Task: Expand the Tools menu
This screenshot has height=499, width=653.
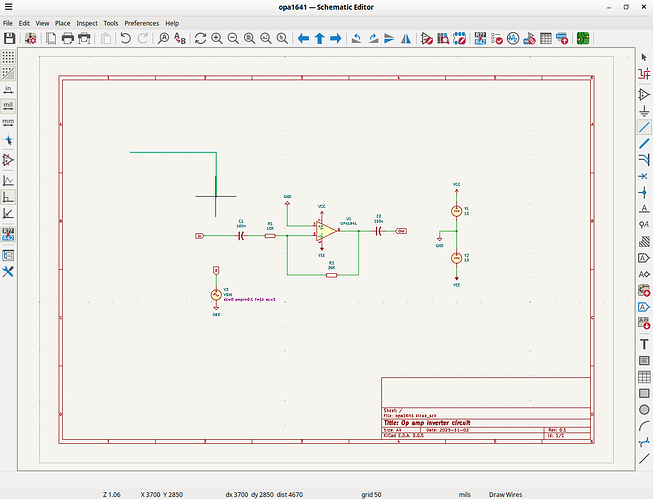Action: click(110, 22)
